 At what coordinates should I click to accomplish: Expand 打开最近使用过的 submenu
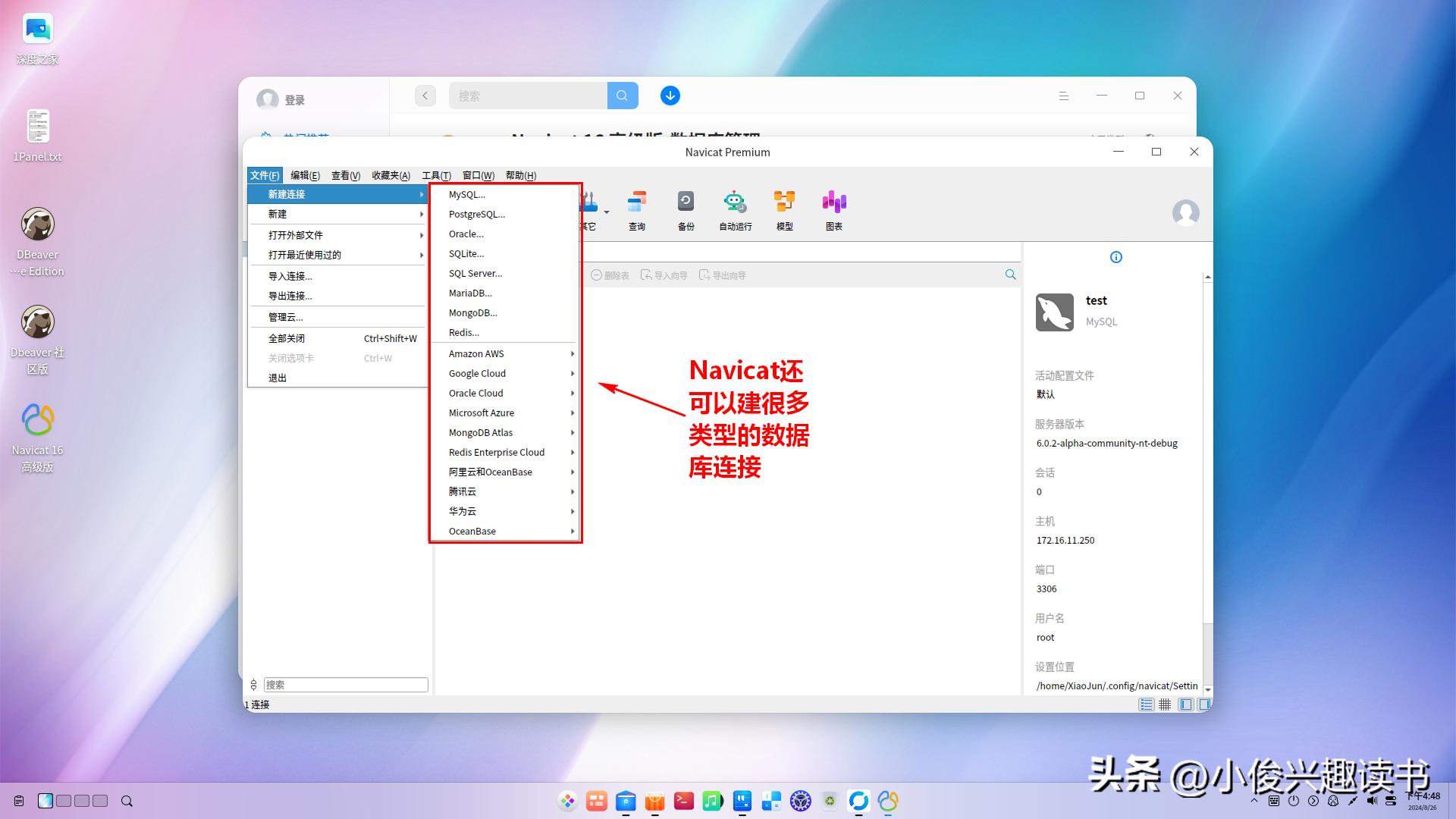337,255
